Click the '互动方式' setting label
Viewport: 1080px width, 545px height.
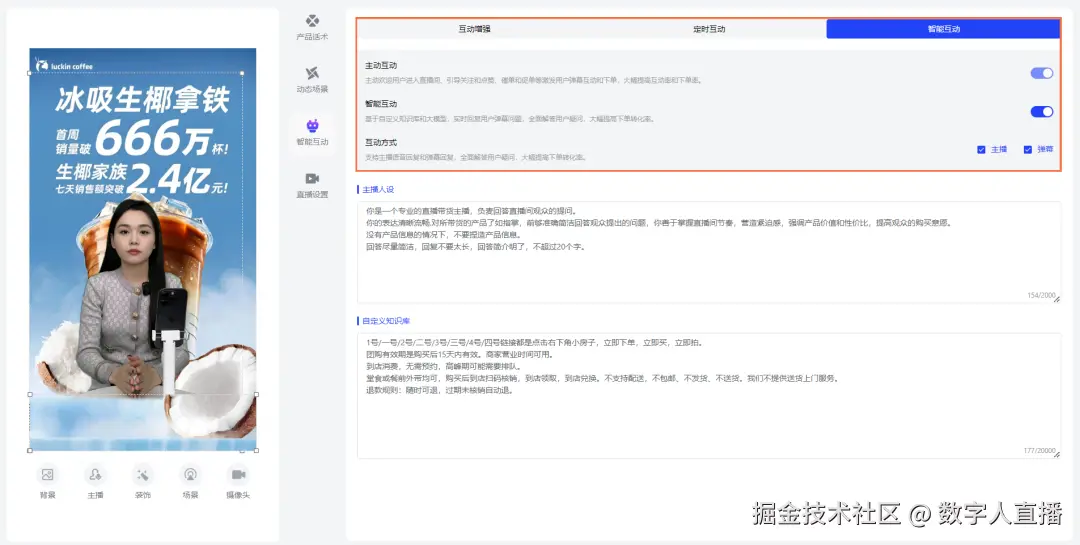[x=381, y=143]
